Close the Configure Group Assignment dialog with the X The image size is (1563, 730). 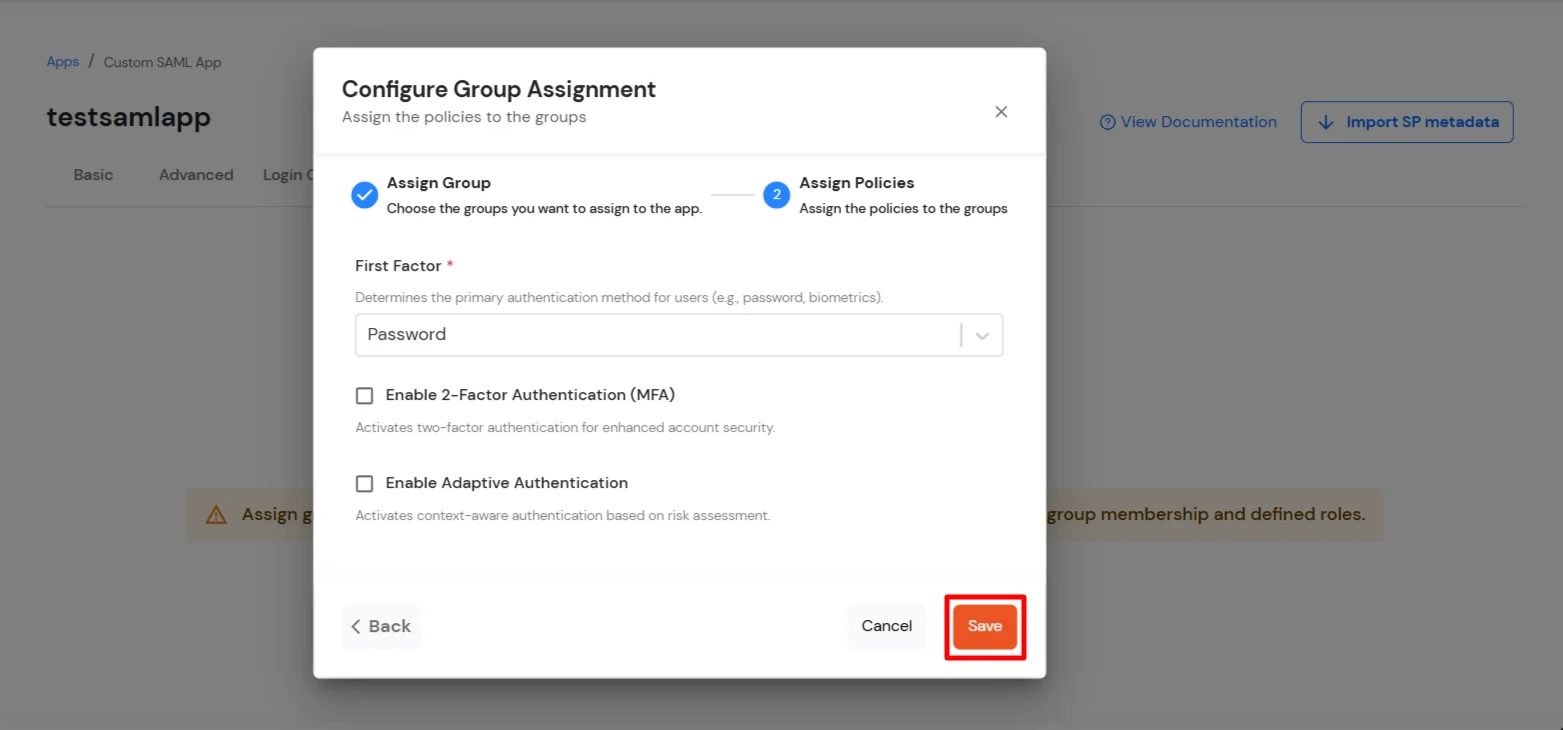1001,112
